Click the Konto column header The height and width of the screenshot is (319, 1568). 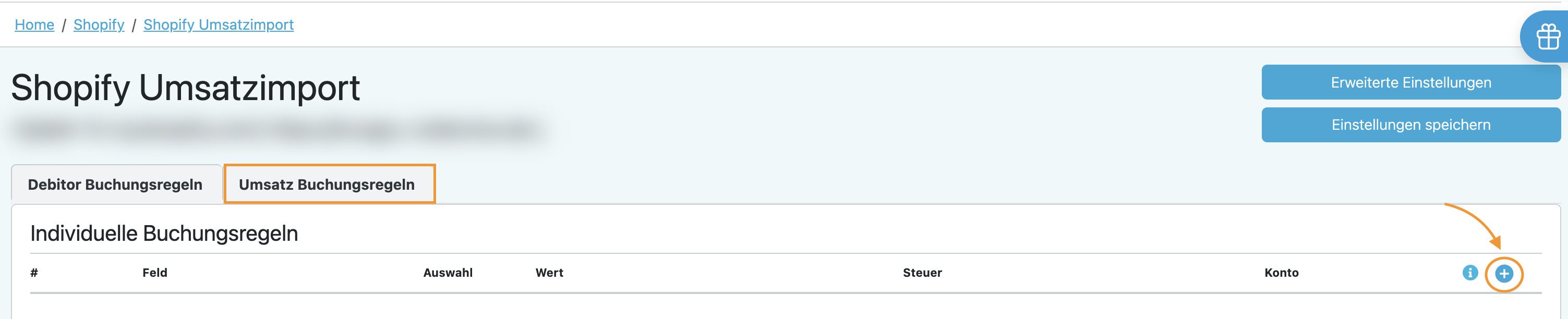1281,273
